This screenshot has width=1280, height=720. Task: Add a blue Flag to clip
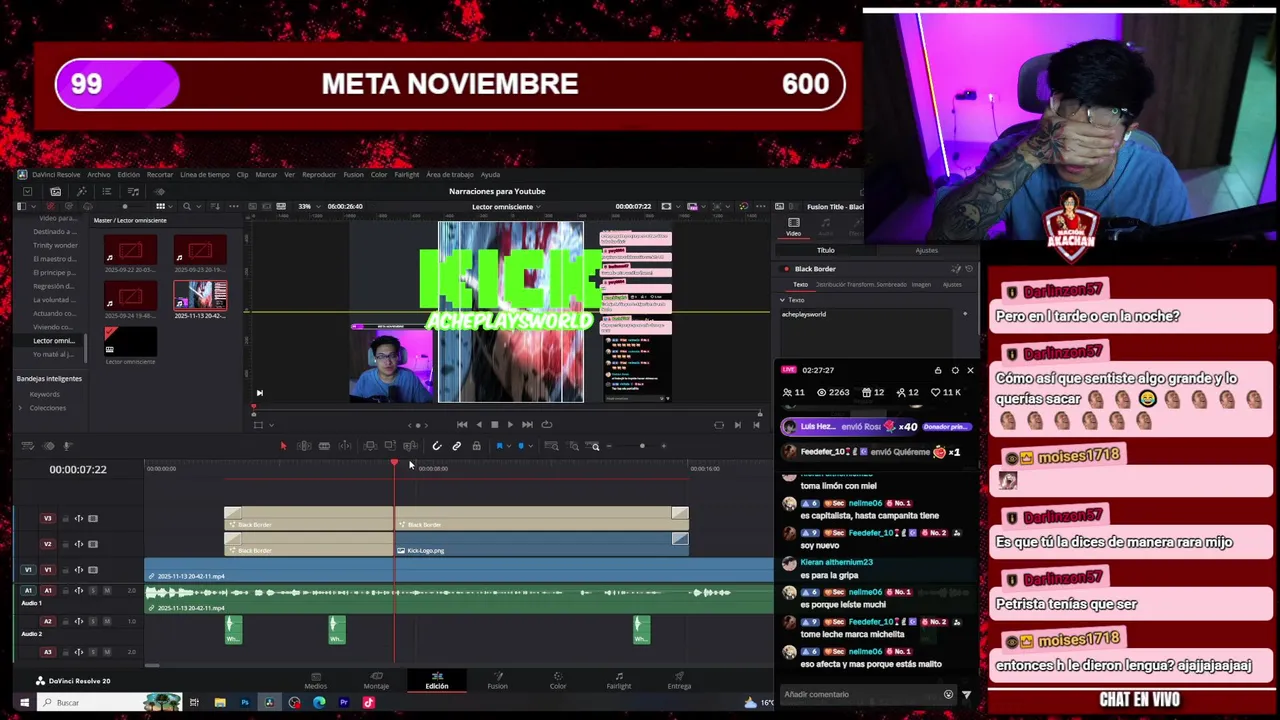(x=499, y=446)
